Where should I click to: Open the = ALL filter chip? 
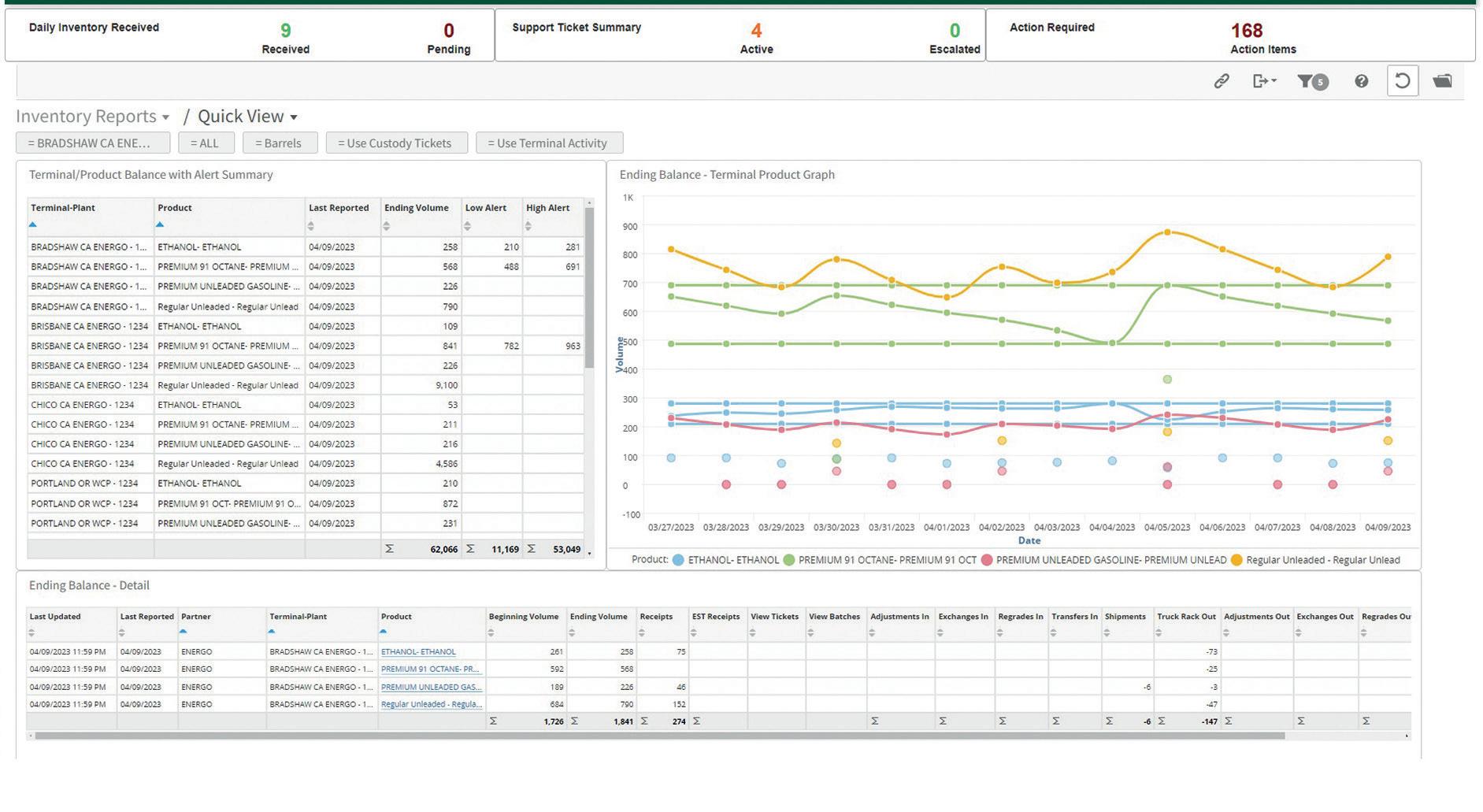click(x=206, y=143)
